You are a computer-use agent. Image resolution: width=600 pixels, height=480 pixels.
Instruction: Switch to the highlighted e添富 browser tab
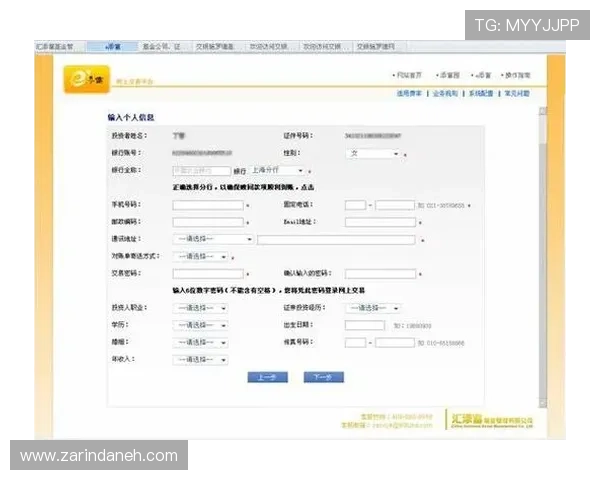[112, 47]
